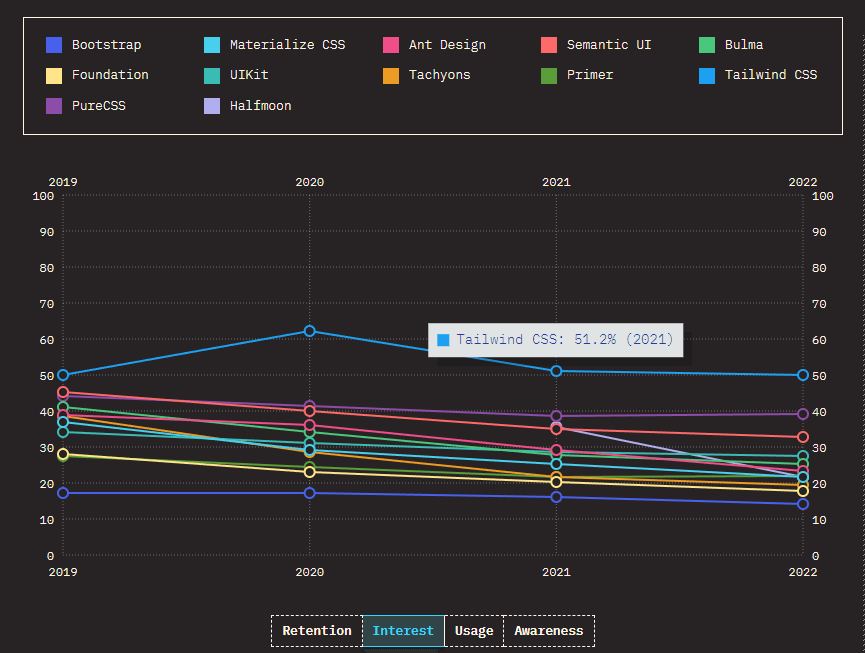Click the Tailwind CSS legend swatch
The width and height of the screenshot is (865, 653).
pyautogui.click(x=707, y=76)
